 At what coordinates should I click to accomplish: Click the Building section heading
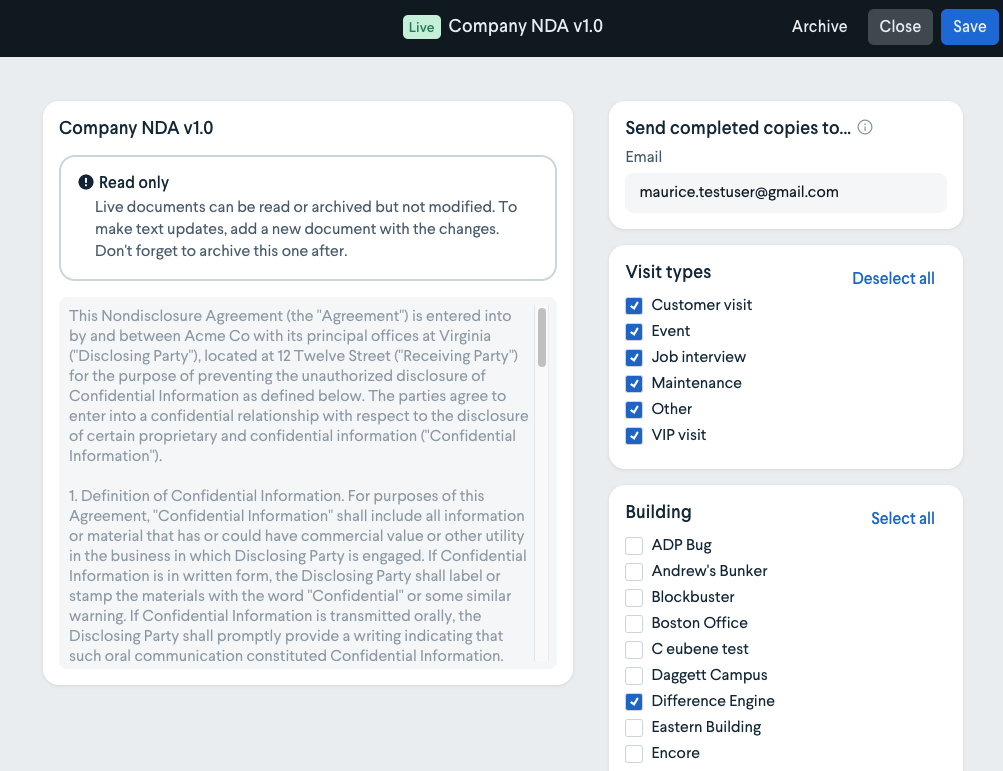pos(658,512)
